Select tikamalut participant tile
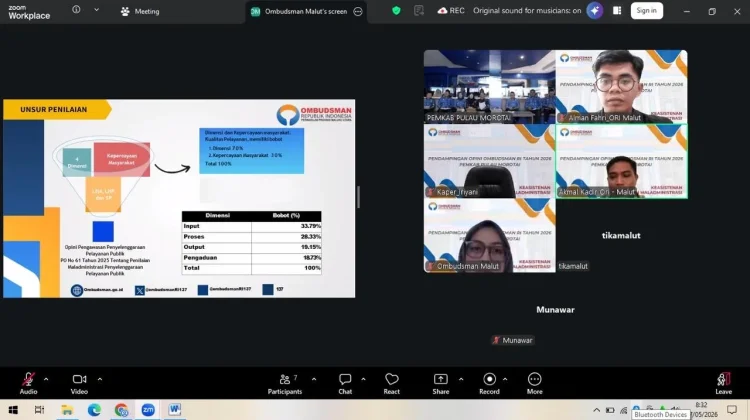Image resolution: width=750 pixels, height=420 pixels. coord(621,236)
